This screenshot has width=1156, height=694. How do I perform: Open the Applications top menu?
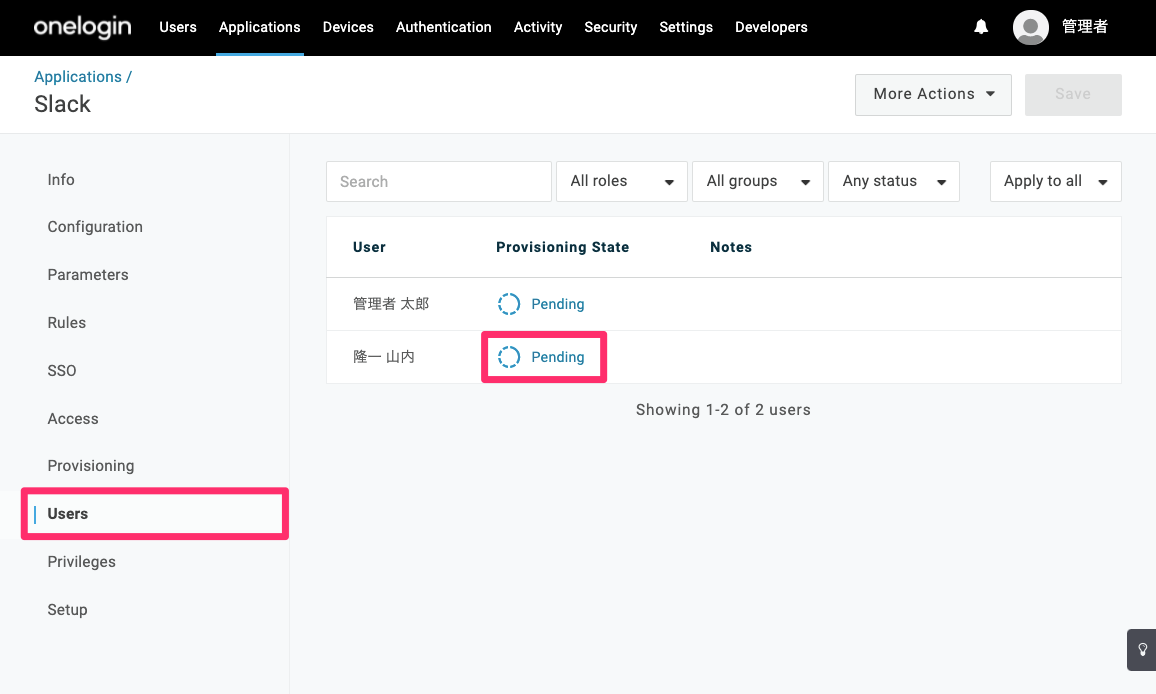pos(260,27)
